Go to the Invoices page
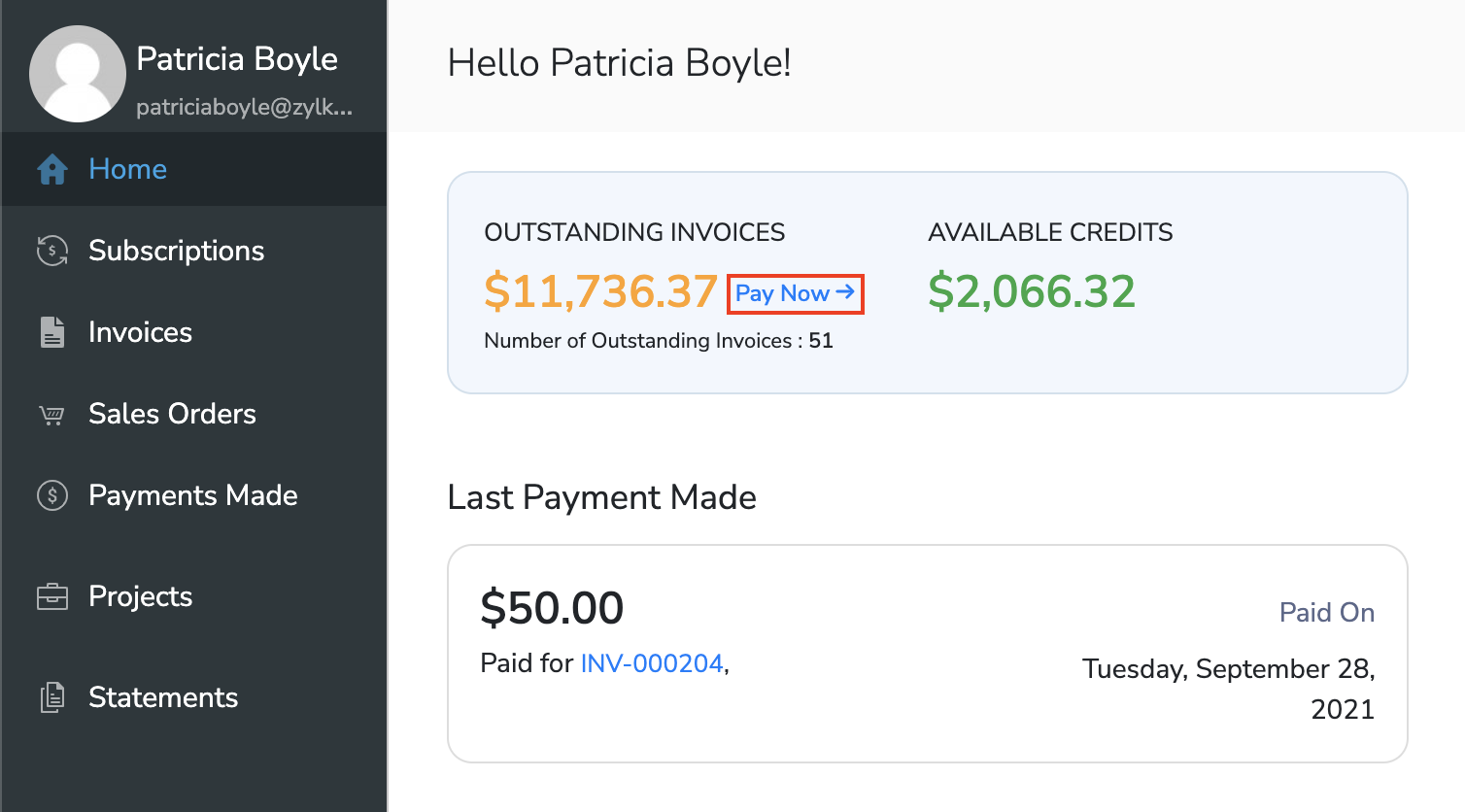 click(x=140, y=332)
